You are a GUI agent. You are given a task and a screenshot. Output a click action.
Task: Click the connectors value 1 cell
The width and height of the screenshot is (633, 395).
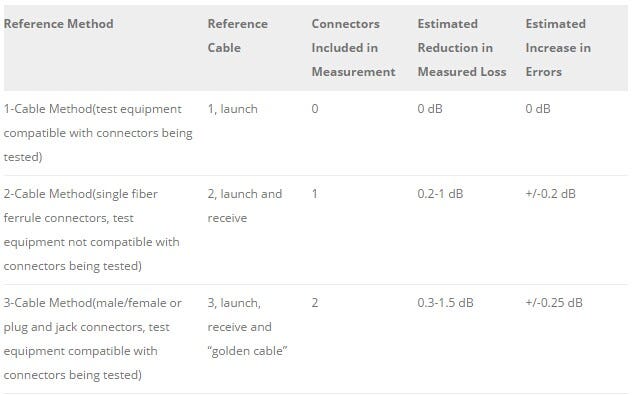(314, 194)
